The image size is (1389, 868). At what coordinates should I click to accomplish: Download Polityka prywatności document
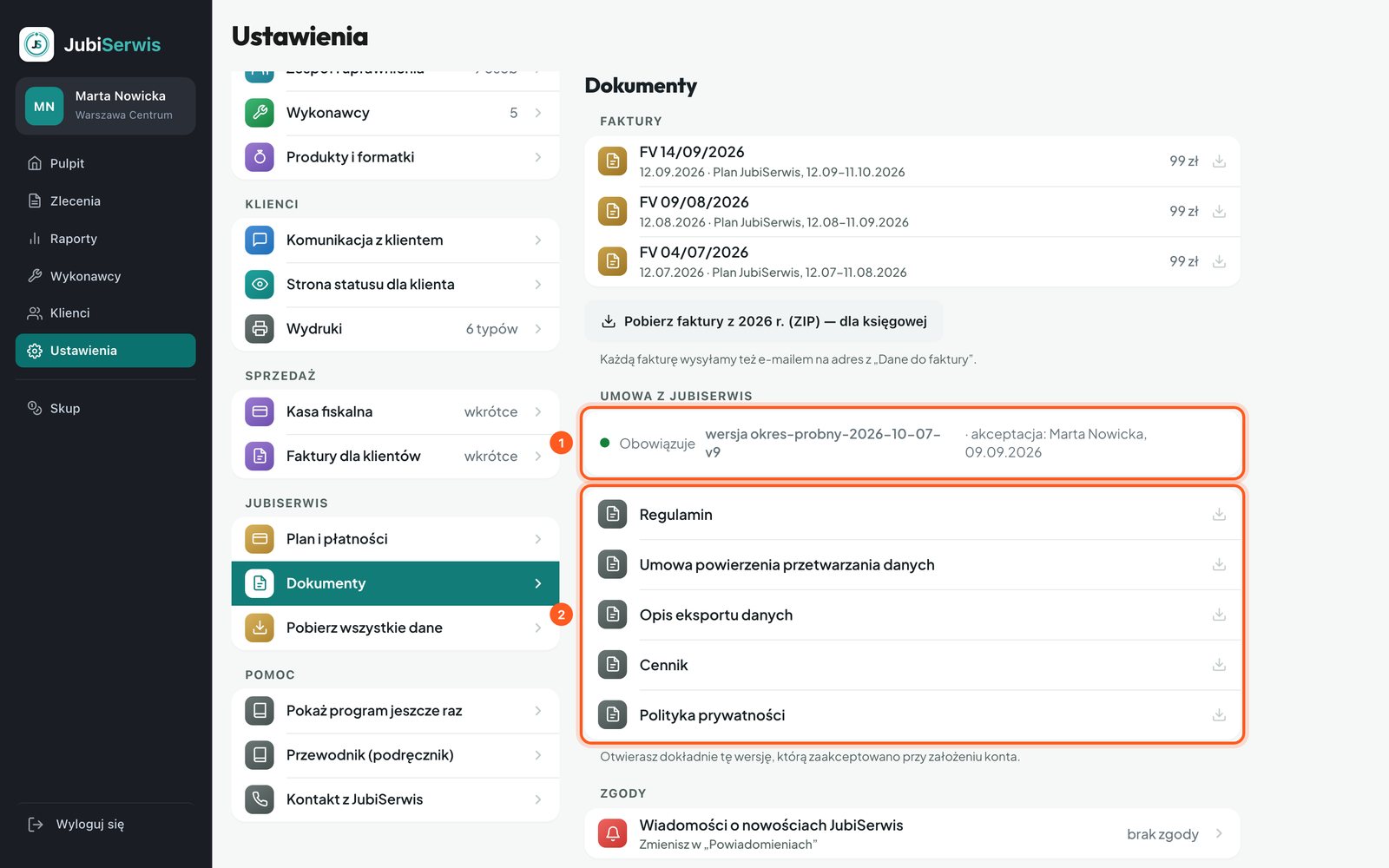point(1219,716)
